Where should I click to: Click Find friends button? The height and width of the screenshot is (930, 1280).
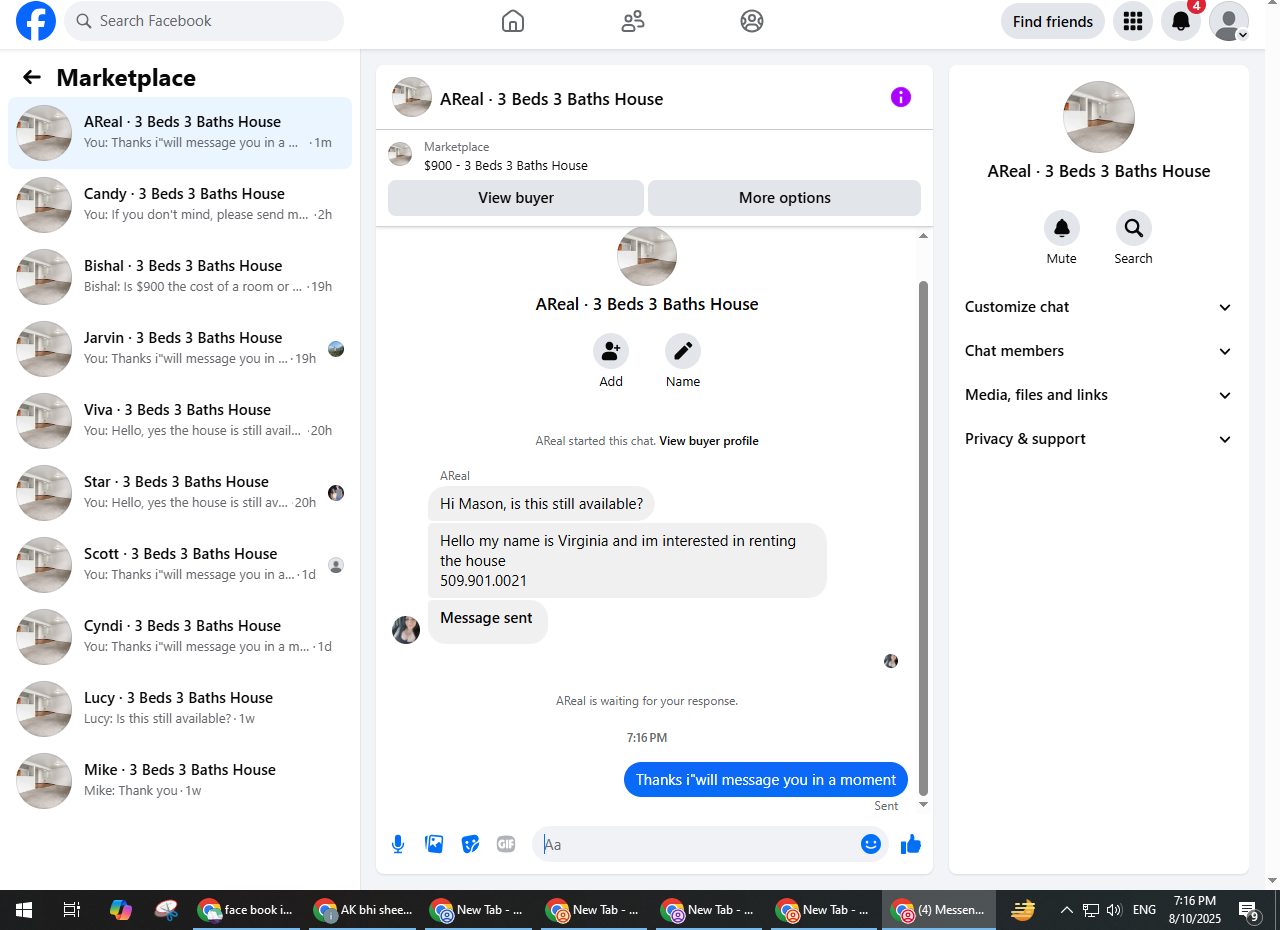(x=1053, y=21)
